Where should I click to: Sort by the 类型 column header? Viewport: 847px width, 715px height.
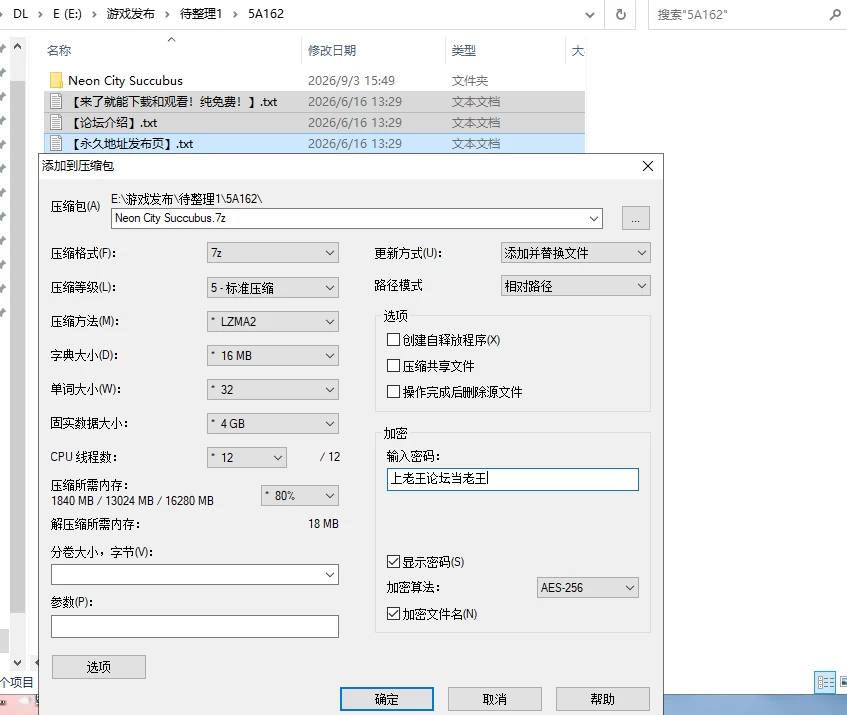pyautogui.click(x=463, y=51)
